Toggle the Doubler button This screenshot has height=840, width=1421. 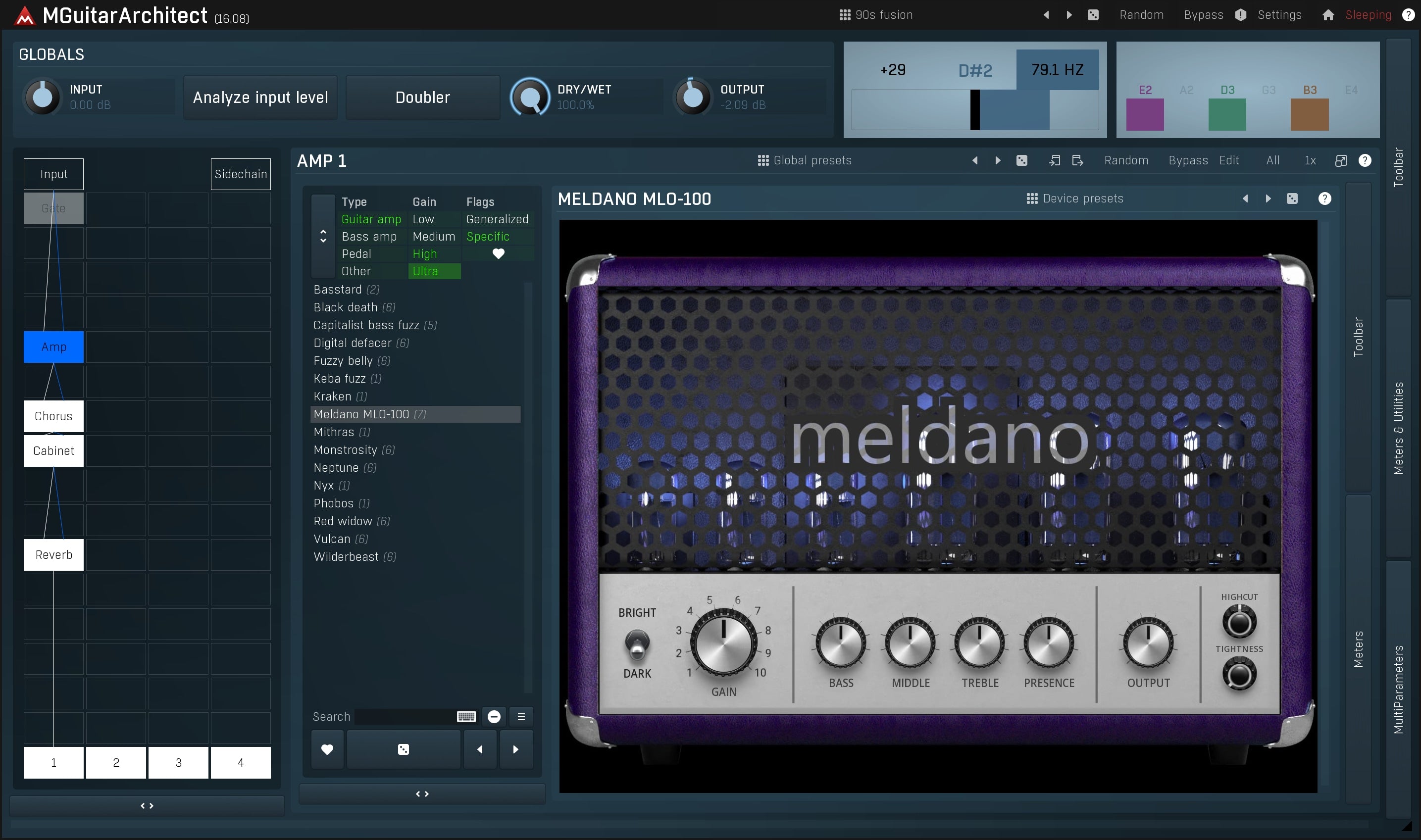[422, 98]
